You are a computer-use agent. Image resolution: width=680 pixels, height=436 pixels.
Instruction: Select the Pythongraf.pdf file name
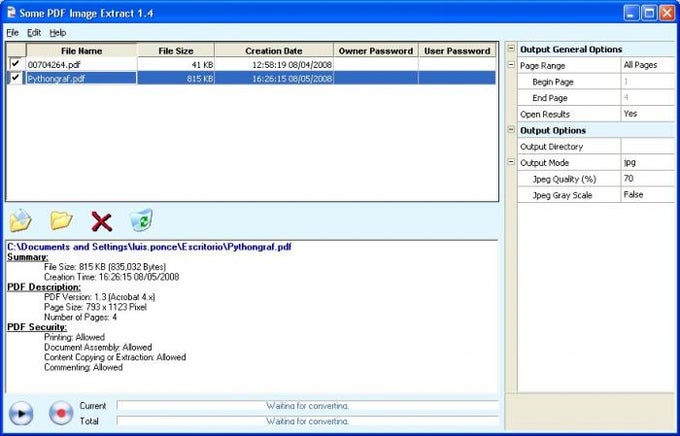[56, 79]
